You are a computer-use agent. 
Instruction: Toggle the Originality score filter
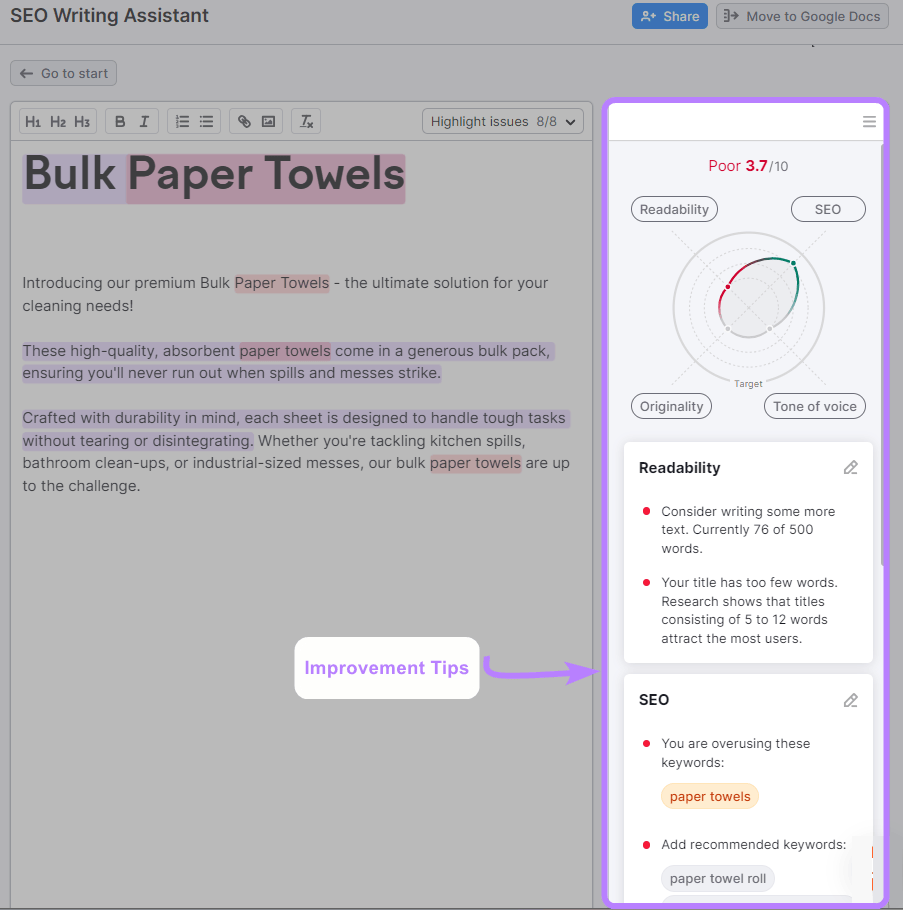[671, 406]
